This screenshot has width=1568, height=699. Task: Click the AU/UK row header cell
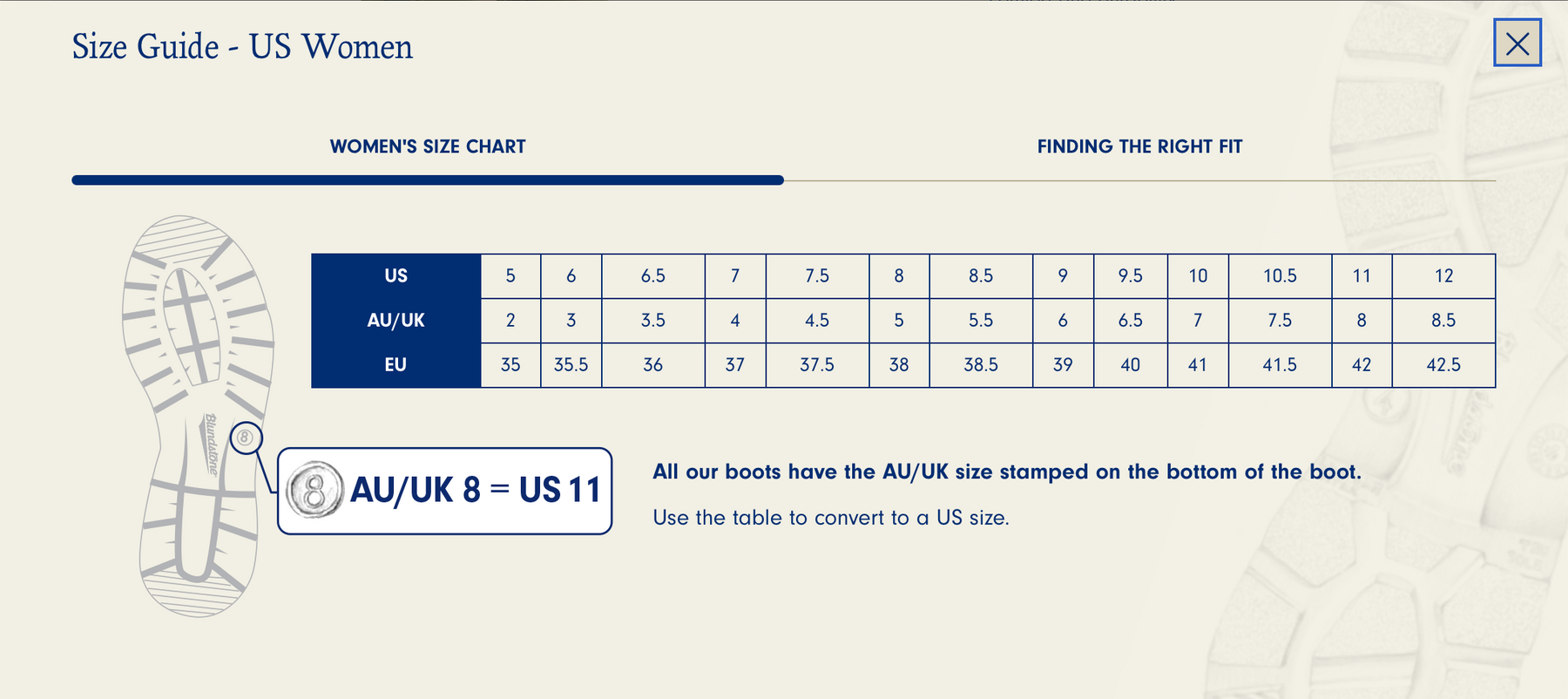[395, 321]
